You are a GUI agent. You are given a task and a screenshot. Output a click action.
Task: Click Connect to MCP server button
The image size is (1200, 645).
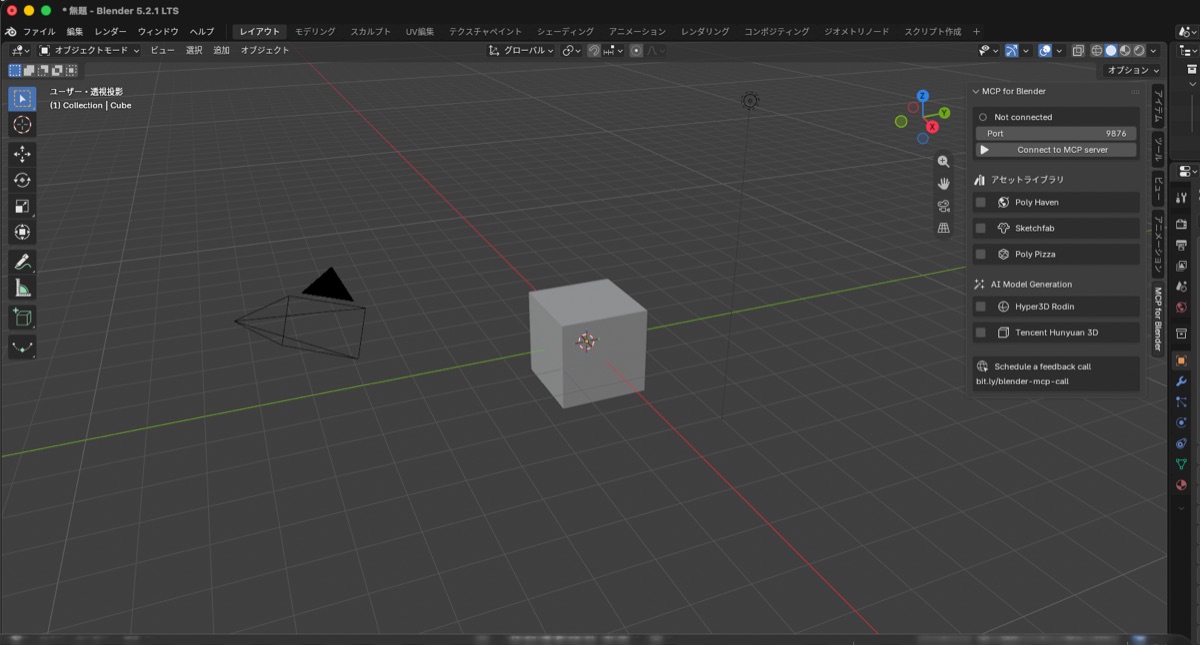click(1056, 150)
